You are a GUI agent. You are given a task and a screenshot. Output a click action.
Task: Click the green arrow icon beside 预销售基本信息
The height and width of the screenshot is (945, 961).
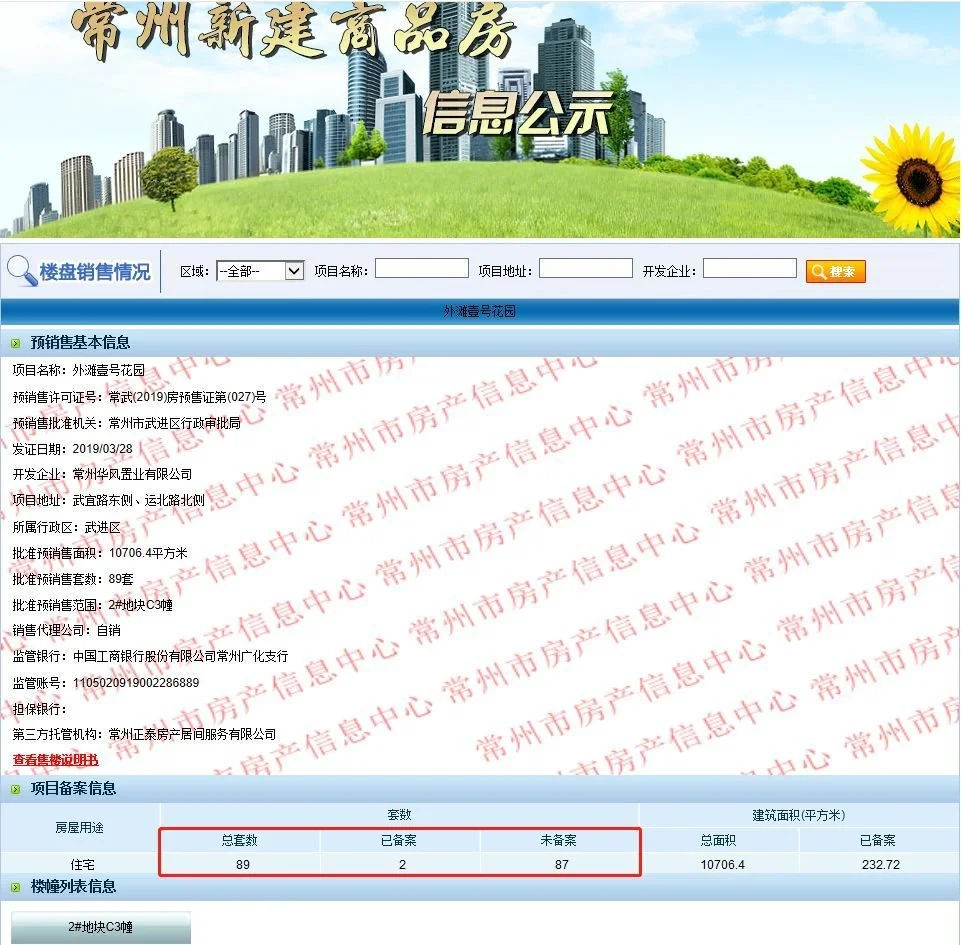coord(16,343)
